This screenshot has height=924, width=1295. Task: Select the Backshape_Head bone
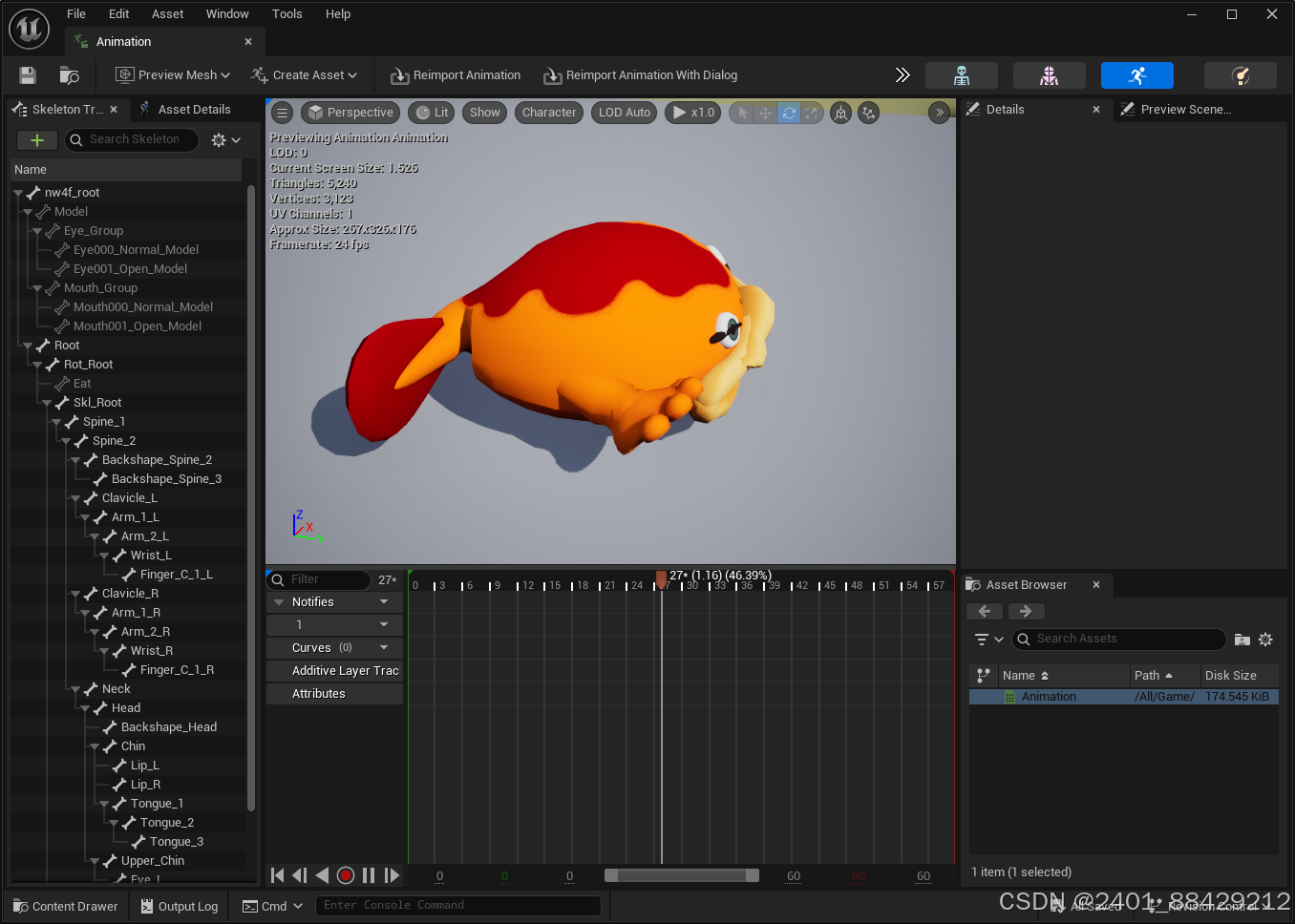(169, 727)
